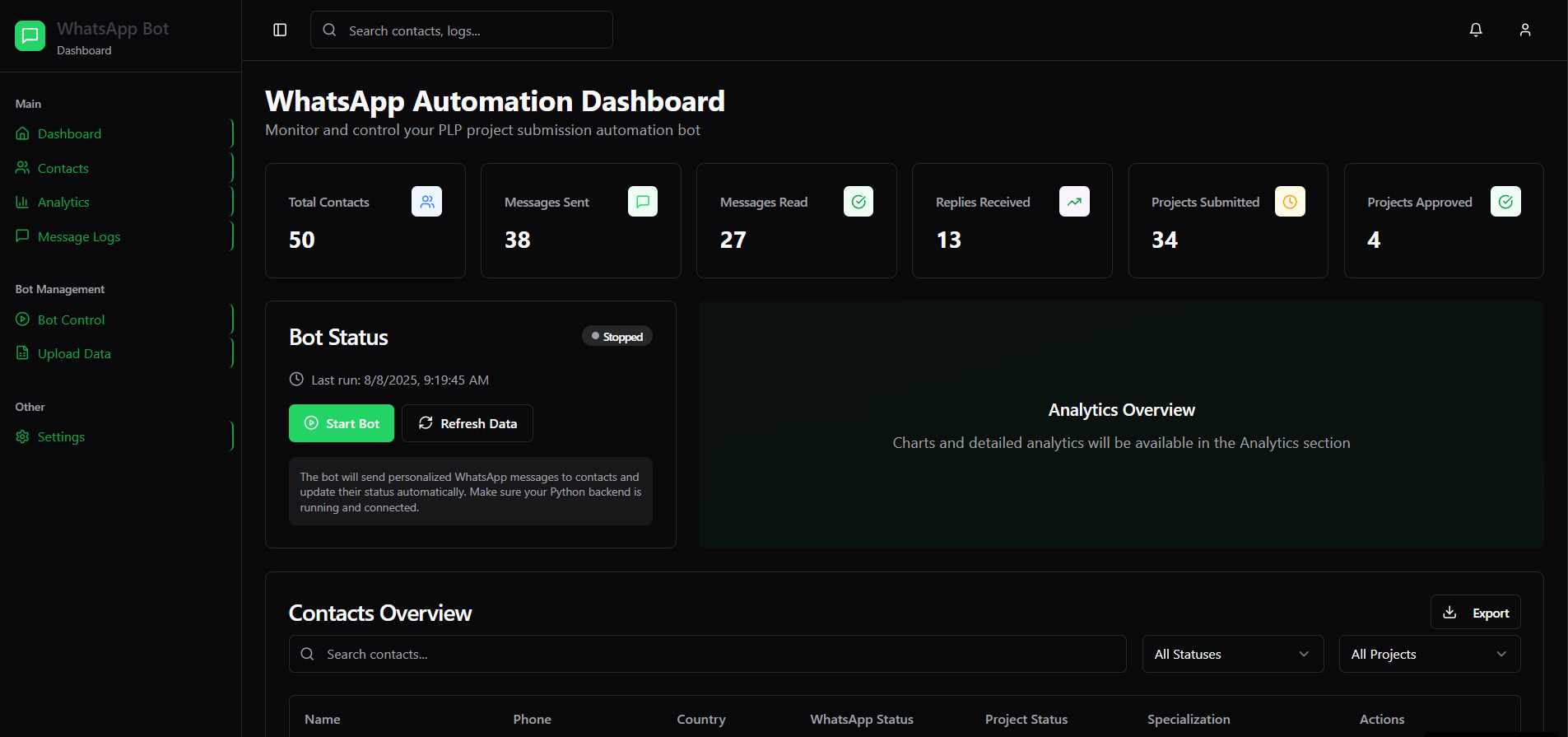
Task: Click the Stopped status badge
Action: coord(617,336)
